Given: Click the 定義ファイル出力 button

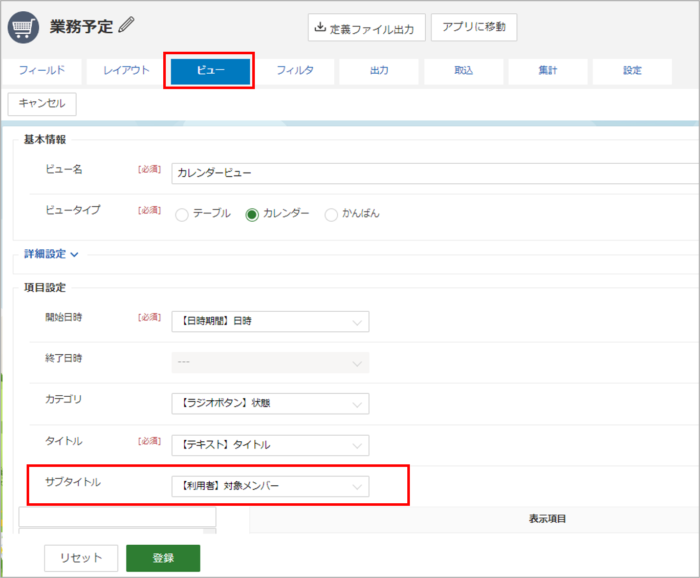Looking at the screenshot, I should [367, 27].
